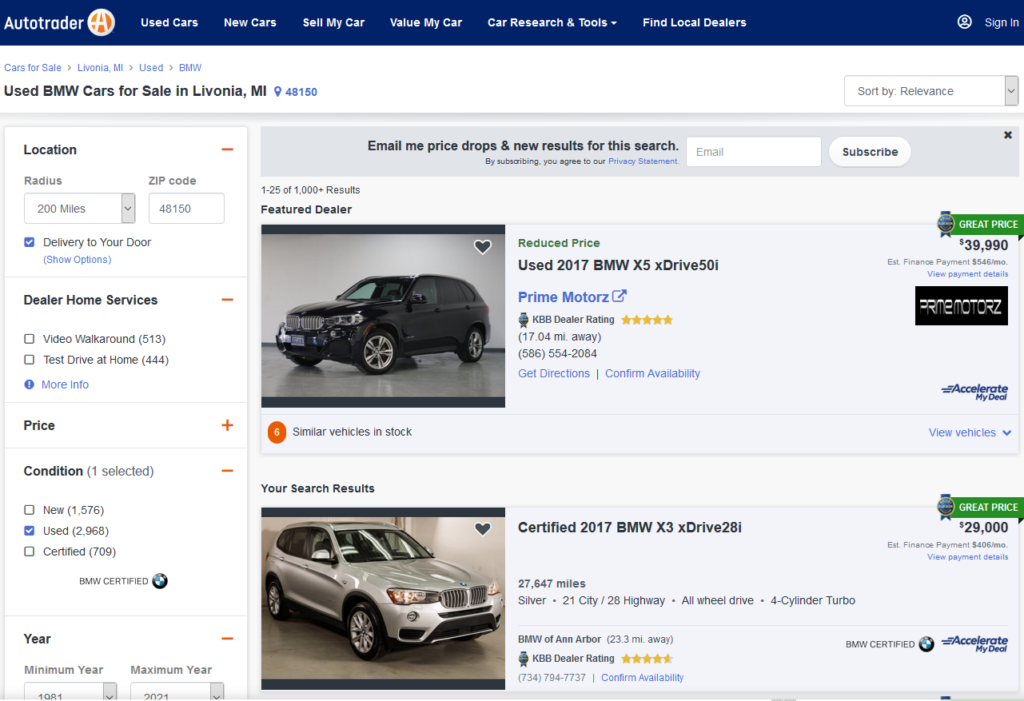
Task: Open the Used 2017 BMW X5 xDrive50i listing title
Action: coord(618,265)
